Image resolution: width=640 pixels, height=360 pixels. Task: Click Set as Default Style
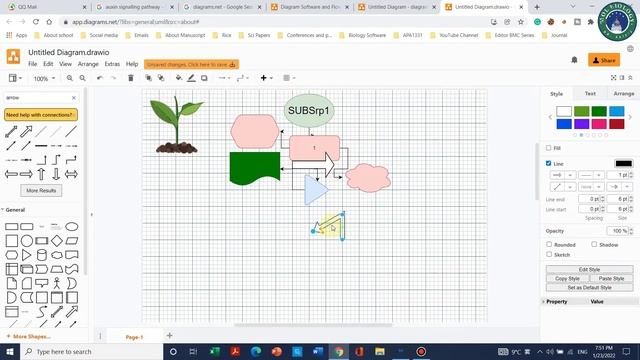[x=589, y=288]
